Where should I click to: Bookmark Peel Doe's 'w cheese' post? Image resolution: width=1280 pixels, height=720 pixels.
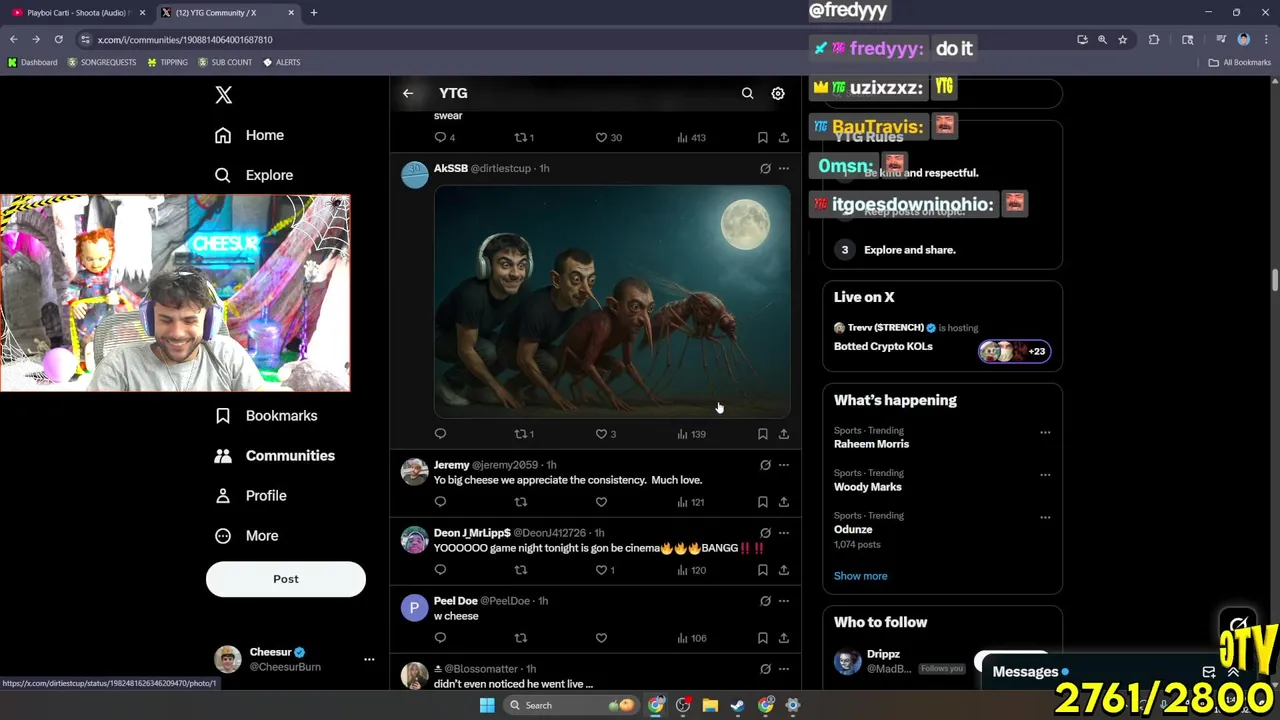point(762,637)
